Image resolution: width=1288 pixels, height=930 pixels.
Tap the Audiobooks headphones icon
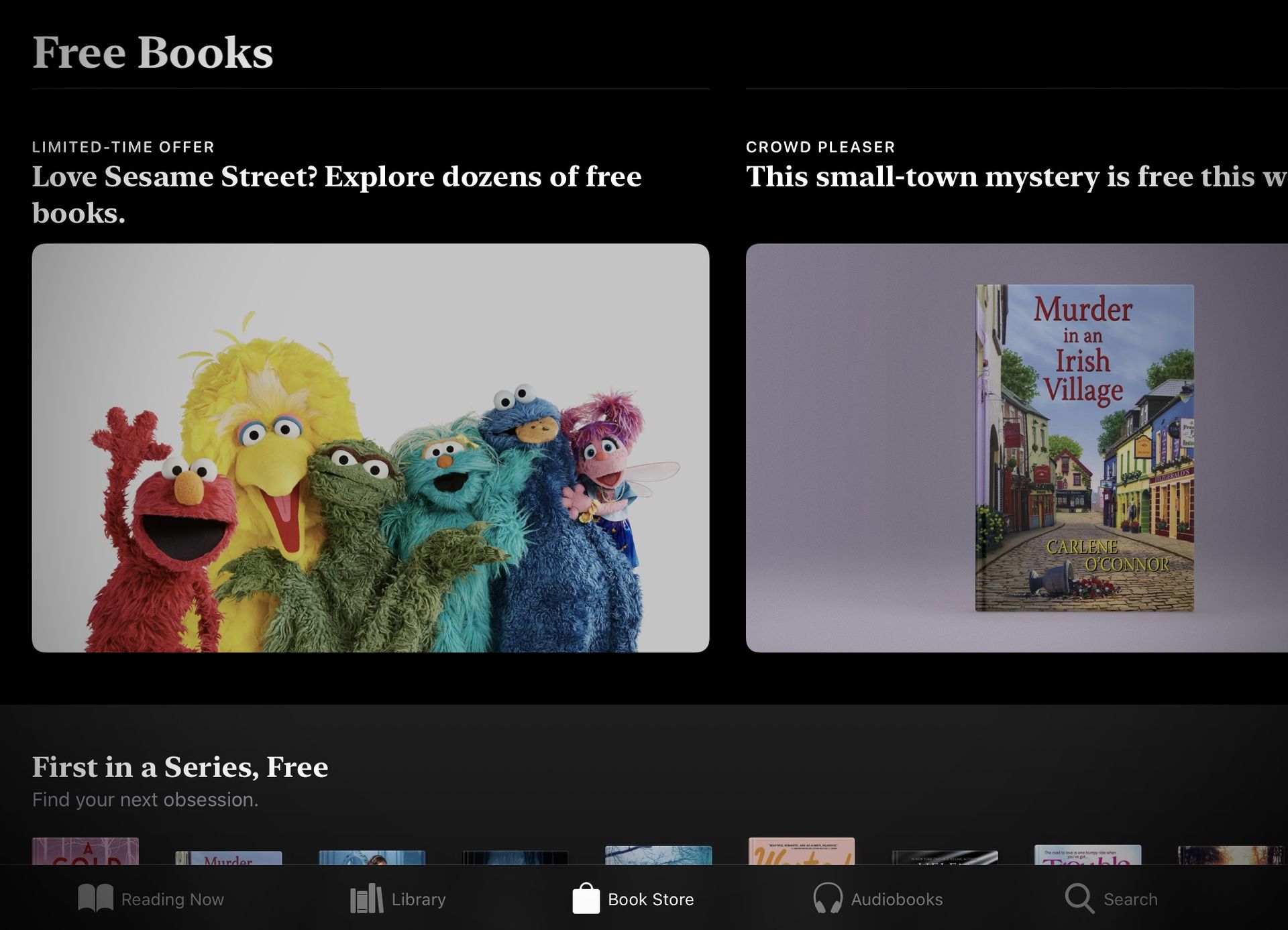(827, 898)
